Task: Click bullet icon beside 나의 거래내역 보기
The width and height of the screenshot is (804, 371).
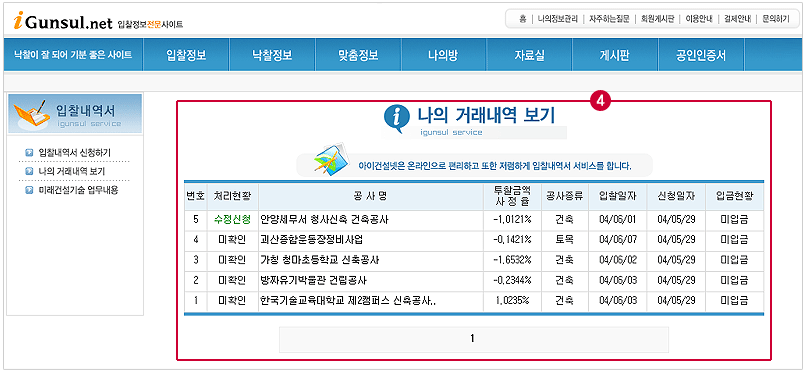Action: coord(29,171)
